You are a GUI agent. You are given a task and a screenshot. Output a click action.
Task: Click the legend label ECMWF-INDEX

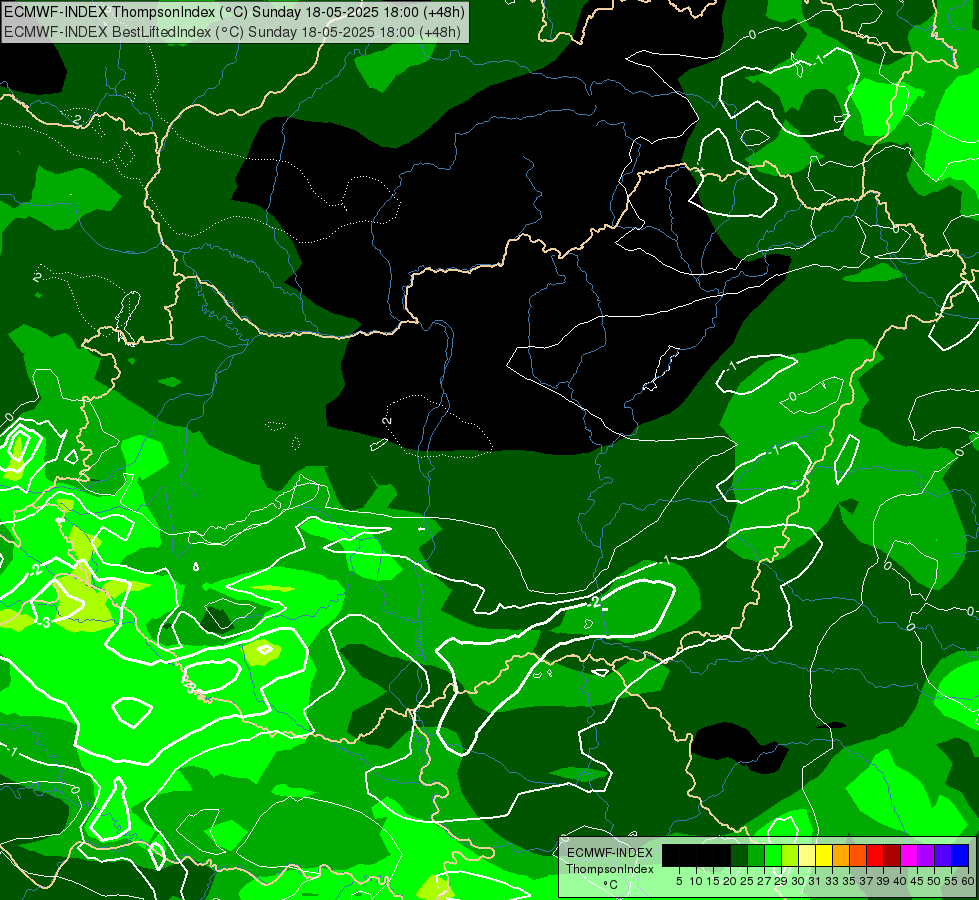coord(609,853)
